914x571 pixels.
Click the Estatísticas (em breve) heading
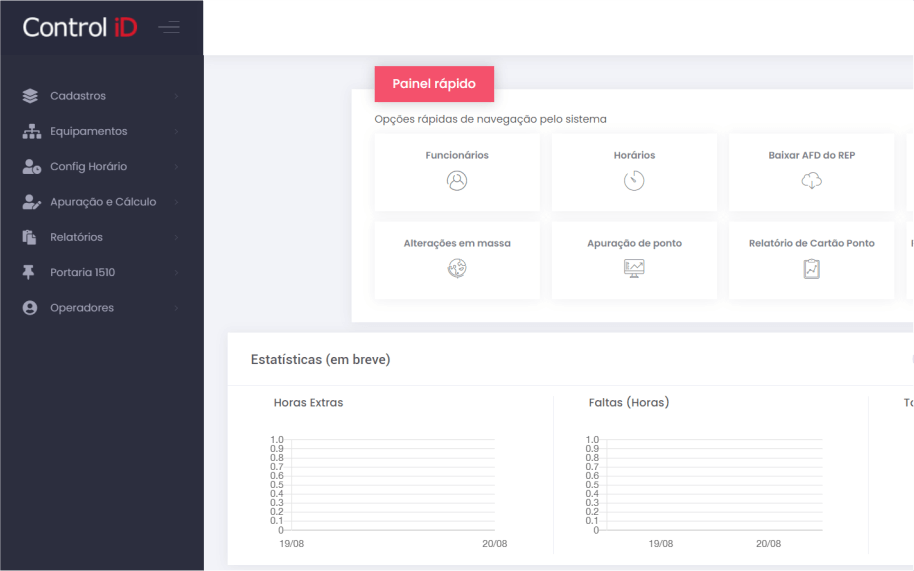(321, 359)
